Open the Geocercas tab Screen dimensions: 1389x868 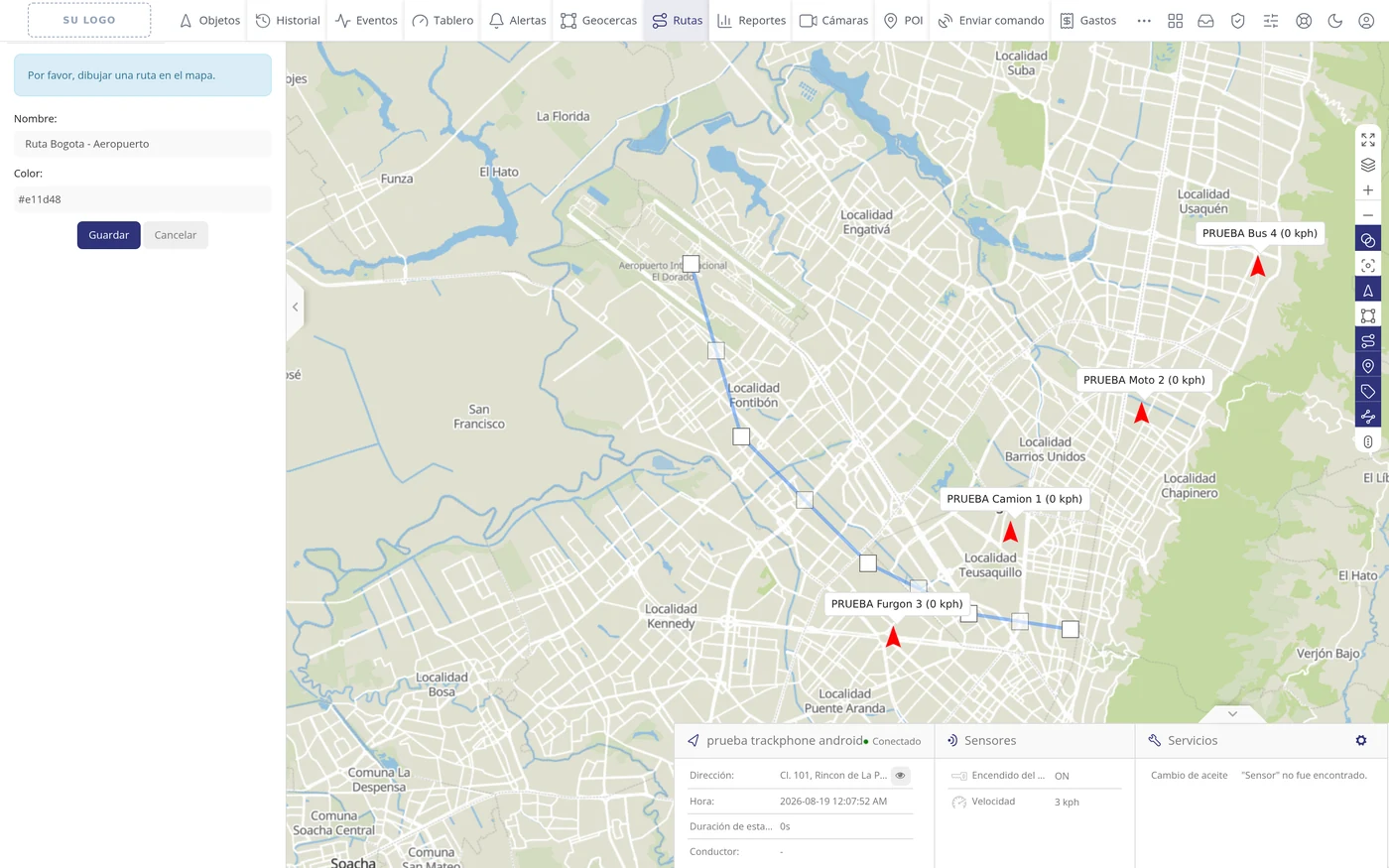tap(598, 20)
